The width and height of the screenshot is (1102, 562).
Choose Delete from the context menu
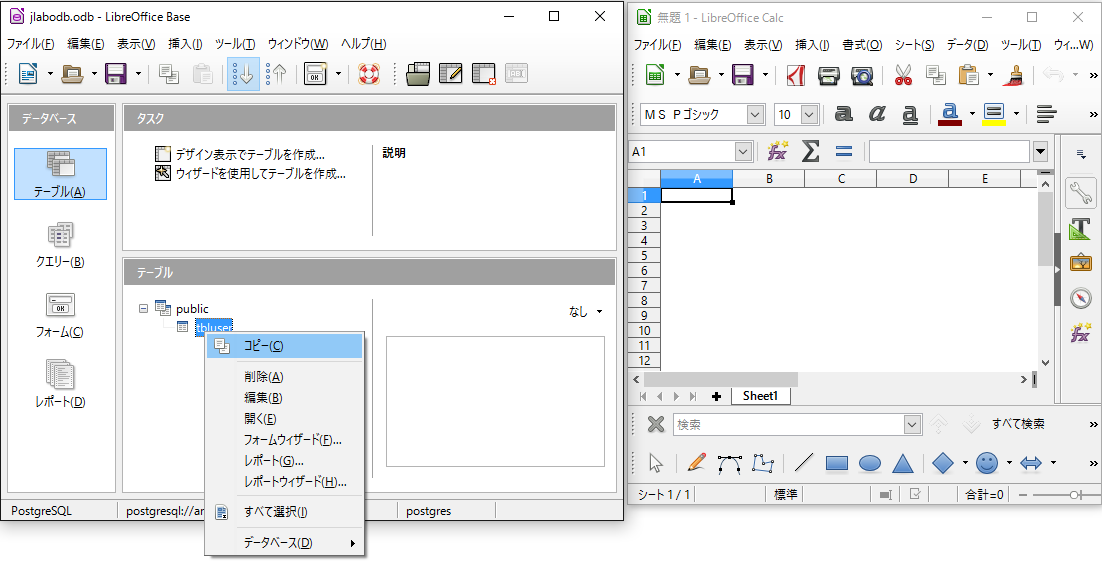click(x=285, y=377)
